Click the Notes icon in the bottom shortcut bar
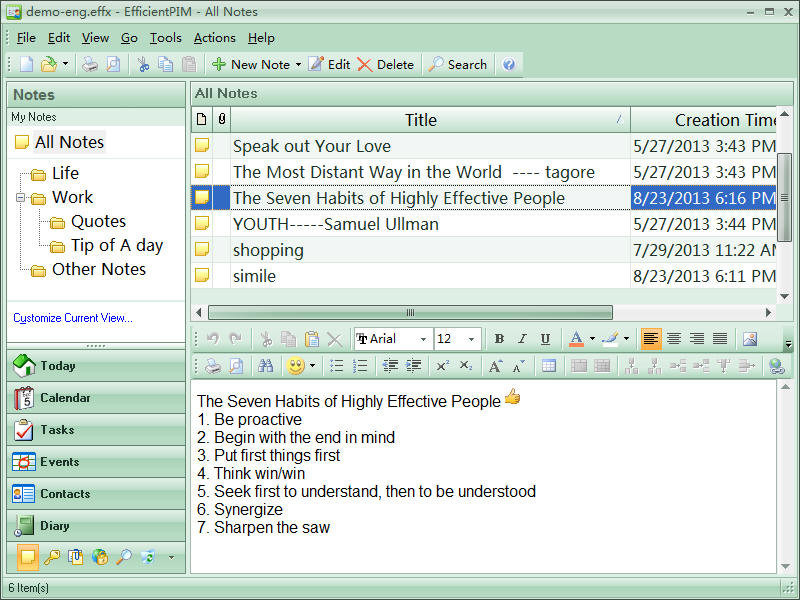Screen dimensions: 800x600 [x=28, y=557]
